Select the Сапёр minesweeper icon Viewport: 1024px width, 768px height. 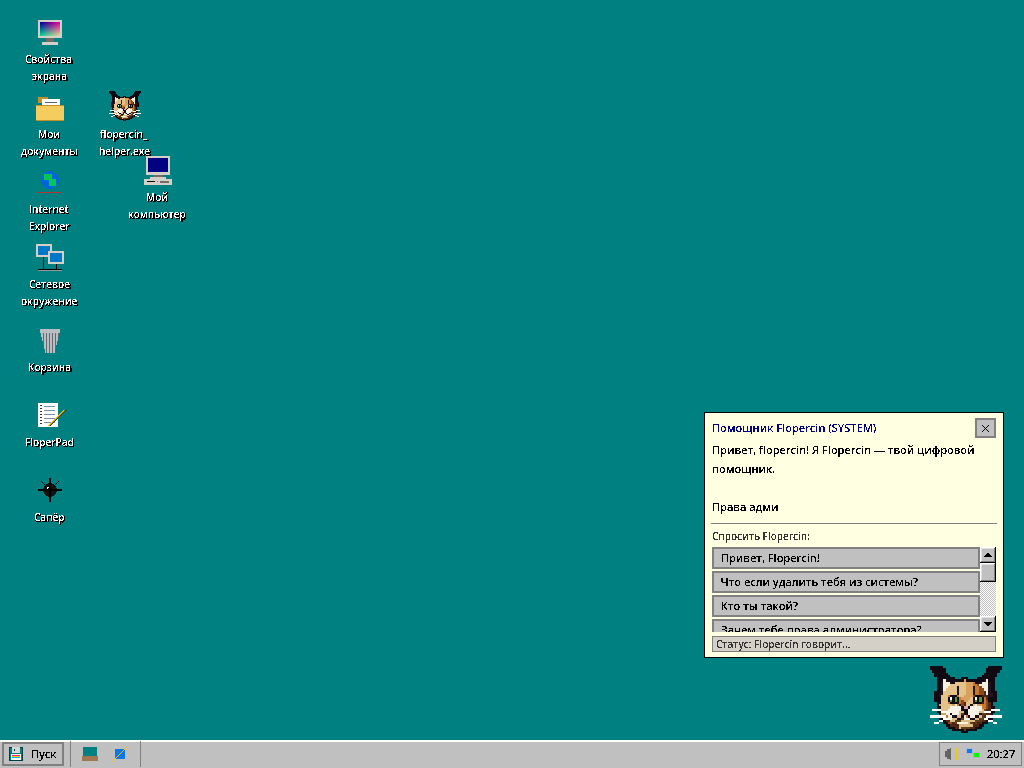tap(49, 500)
